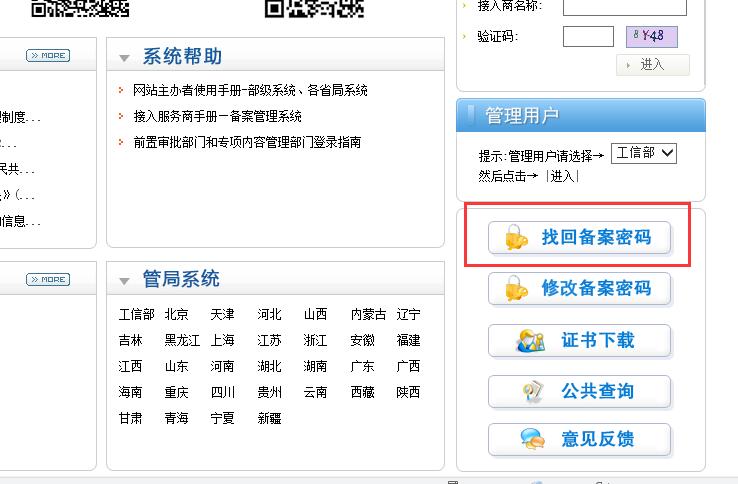Open 前置审批部门 login guide link
This screenshot has width=738, height=484.
247,142
